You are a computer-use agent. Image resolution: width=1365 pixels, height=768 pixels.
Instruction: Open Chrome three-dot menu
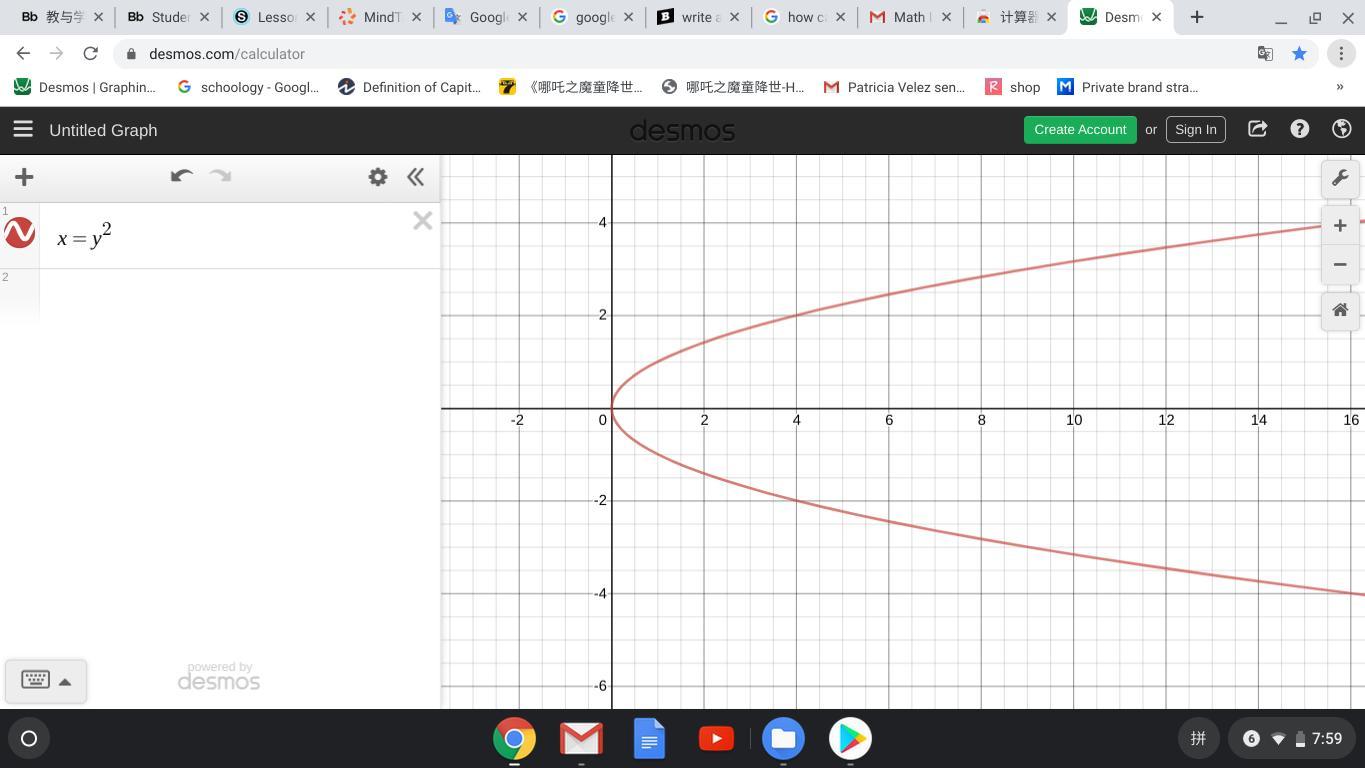(1341, 54)
